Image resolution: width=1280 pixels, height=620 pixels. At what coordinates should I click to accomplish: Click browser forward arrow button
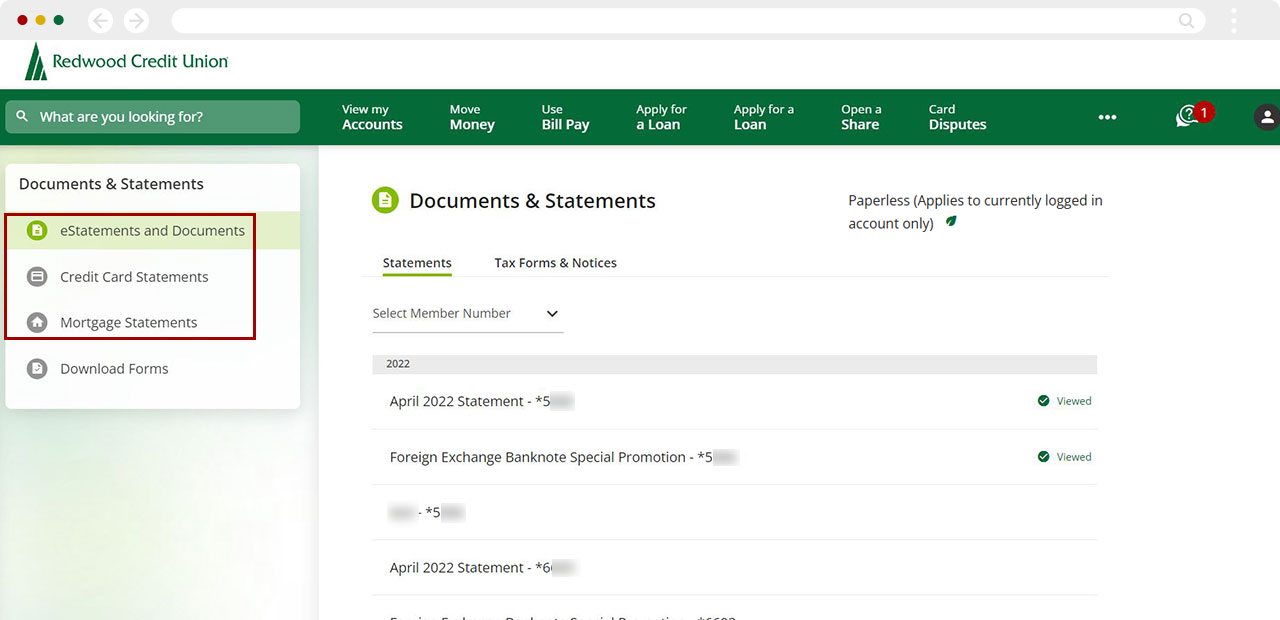click(136, 20)
